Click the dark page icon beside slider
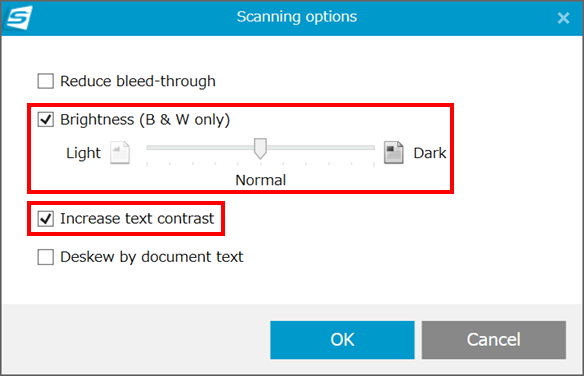 (x=394, y=152)
